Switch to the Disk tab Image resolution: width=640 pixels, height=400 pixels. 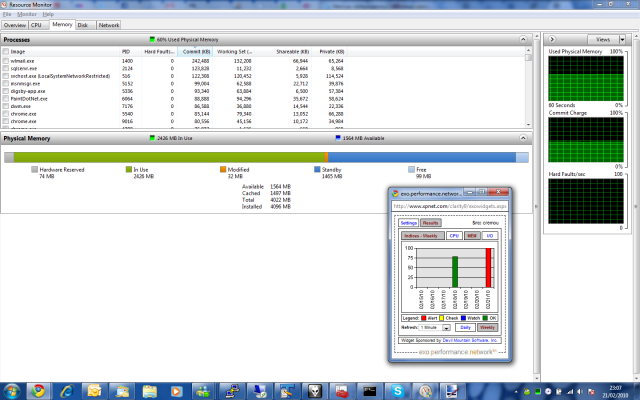pos(82,24)
